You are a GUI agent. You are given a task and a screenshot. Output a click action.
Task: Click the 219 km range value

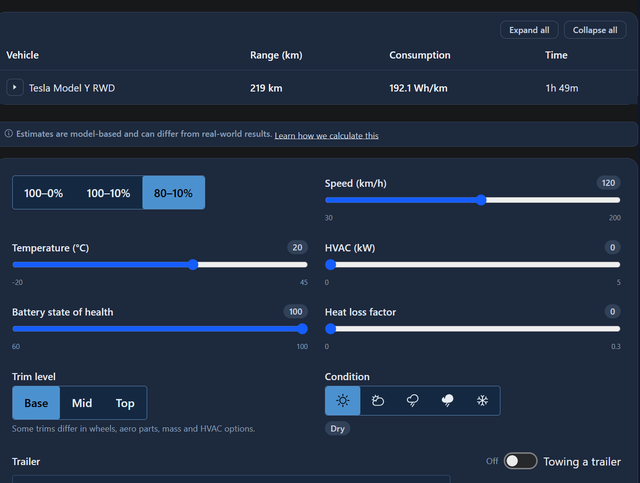tap(266, 88)
